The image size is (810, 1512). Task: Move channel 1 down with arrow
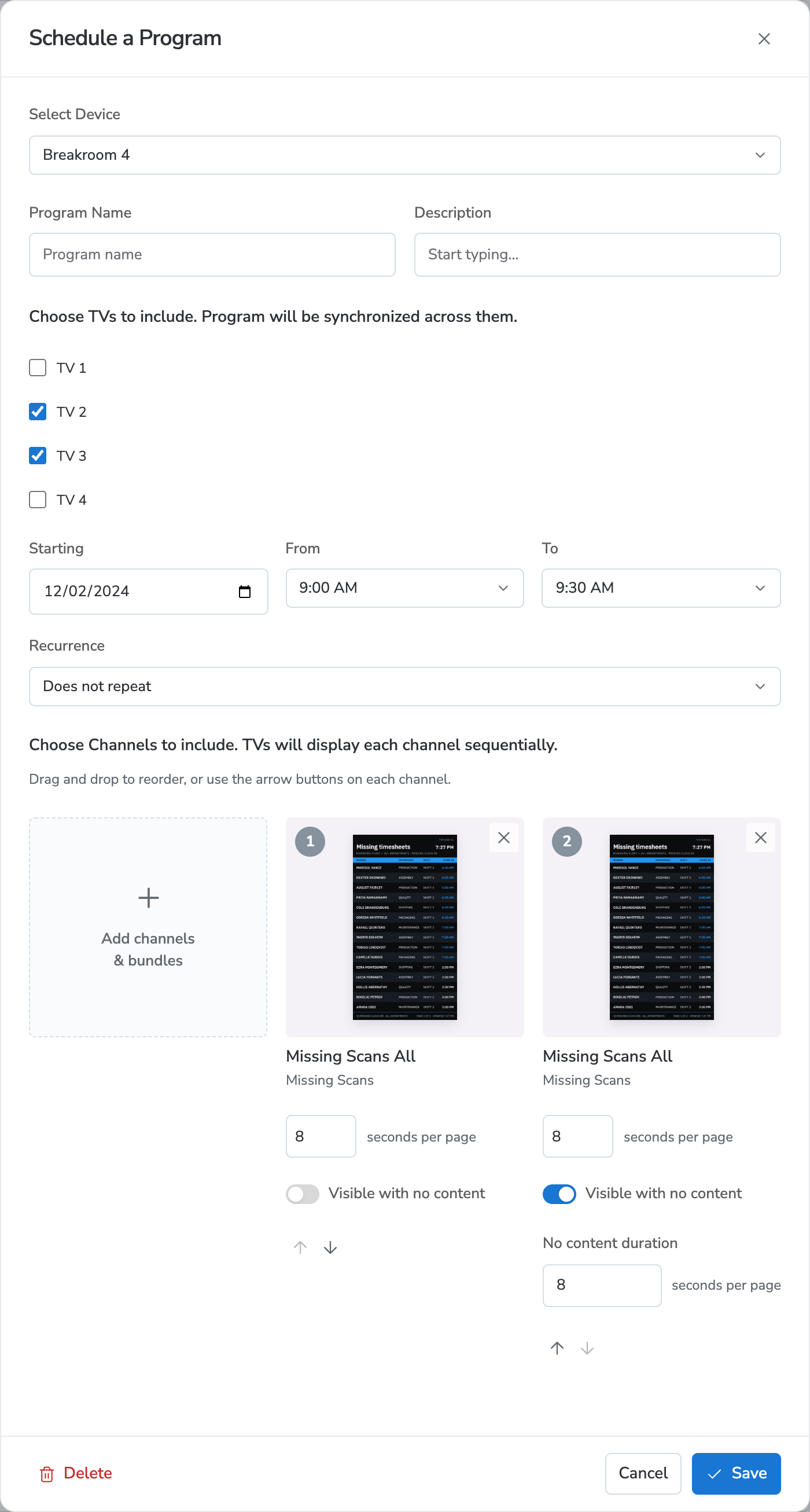[x=330, y=1247]
